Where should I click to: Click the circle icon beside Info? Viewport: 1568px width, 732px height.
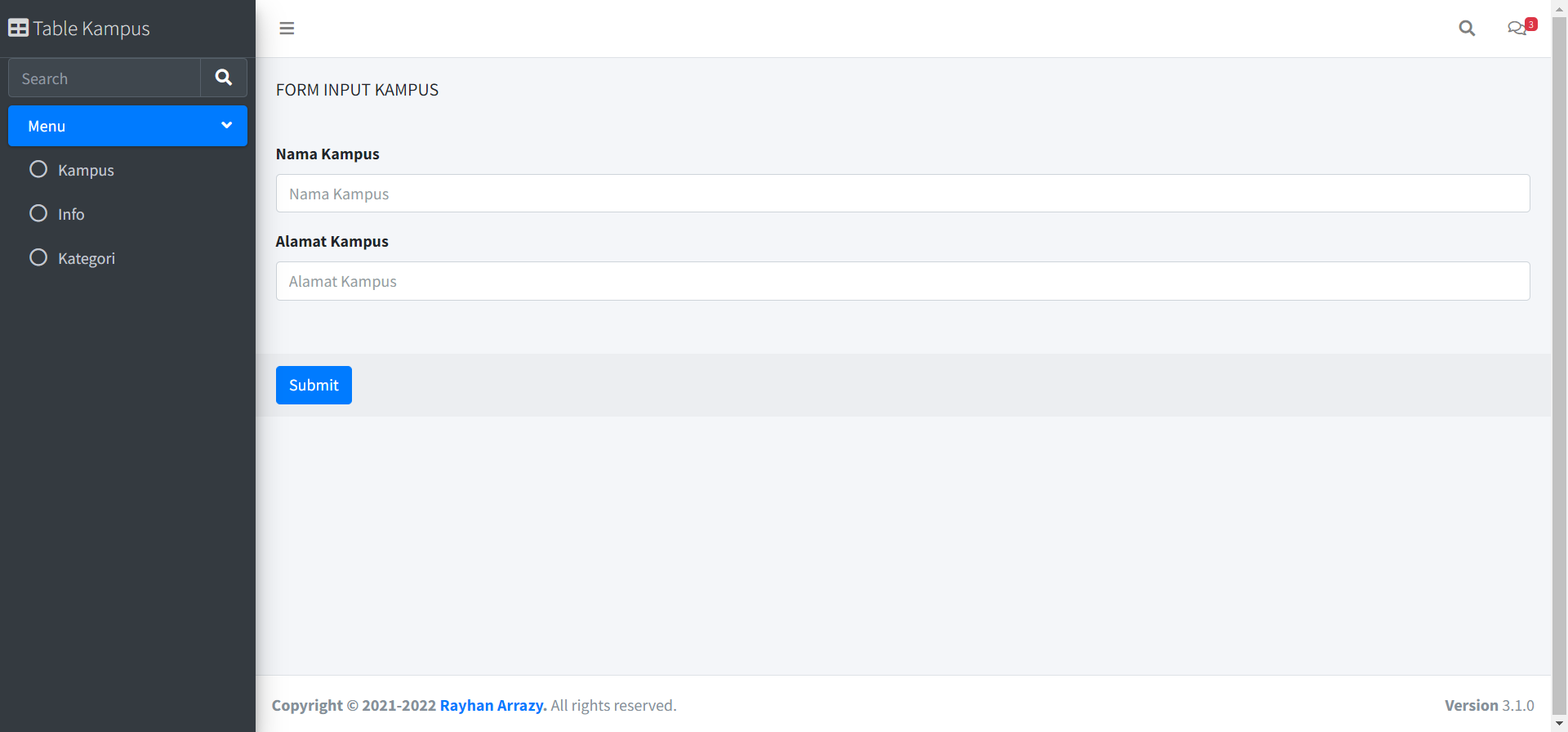point(38,214)
